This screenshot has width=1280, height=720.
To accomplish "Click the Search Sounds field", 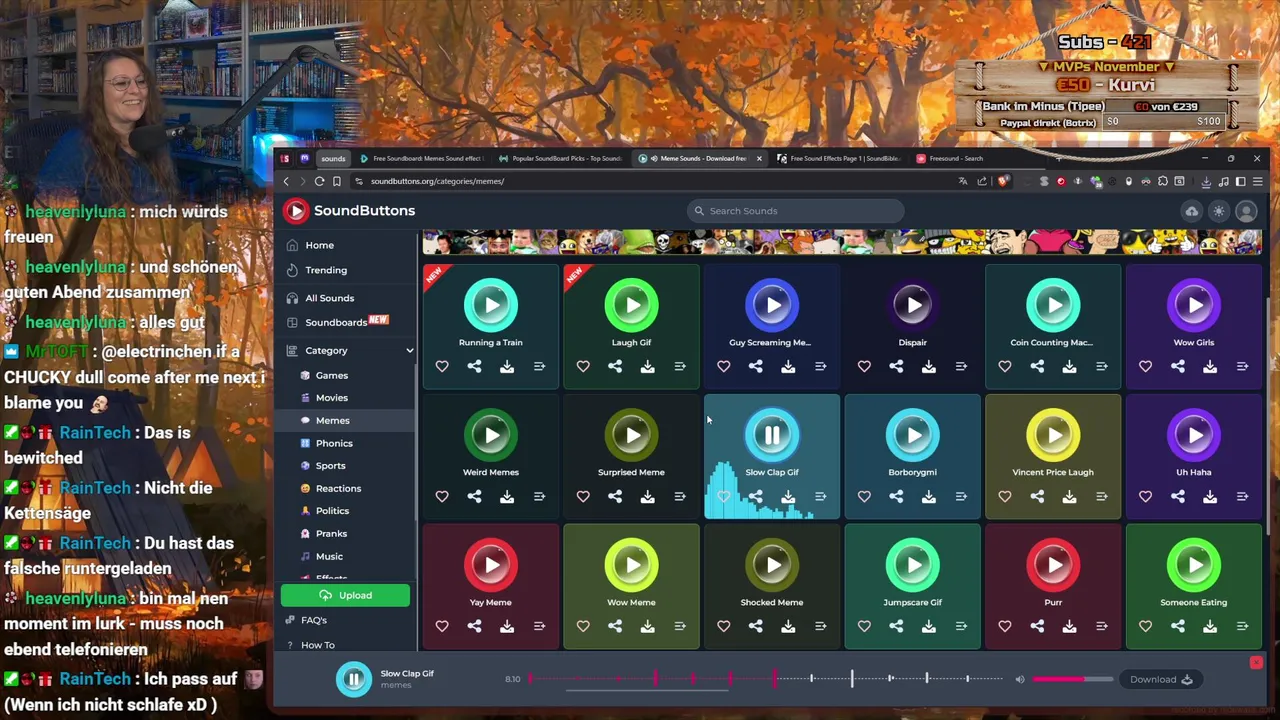I will tap(796, 211).
